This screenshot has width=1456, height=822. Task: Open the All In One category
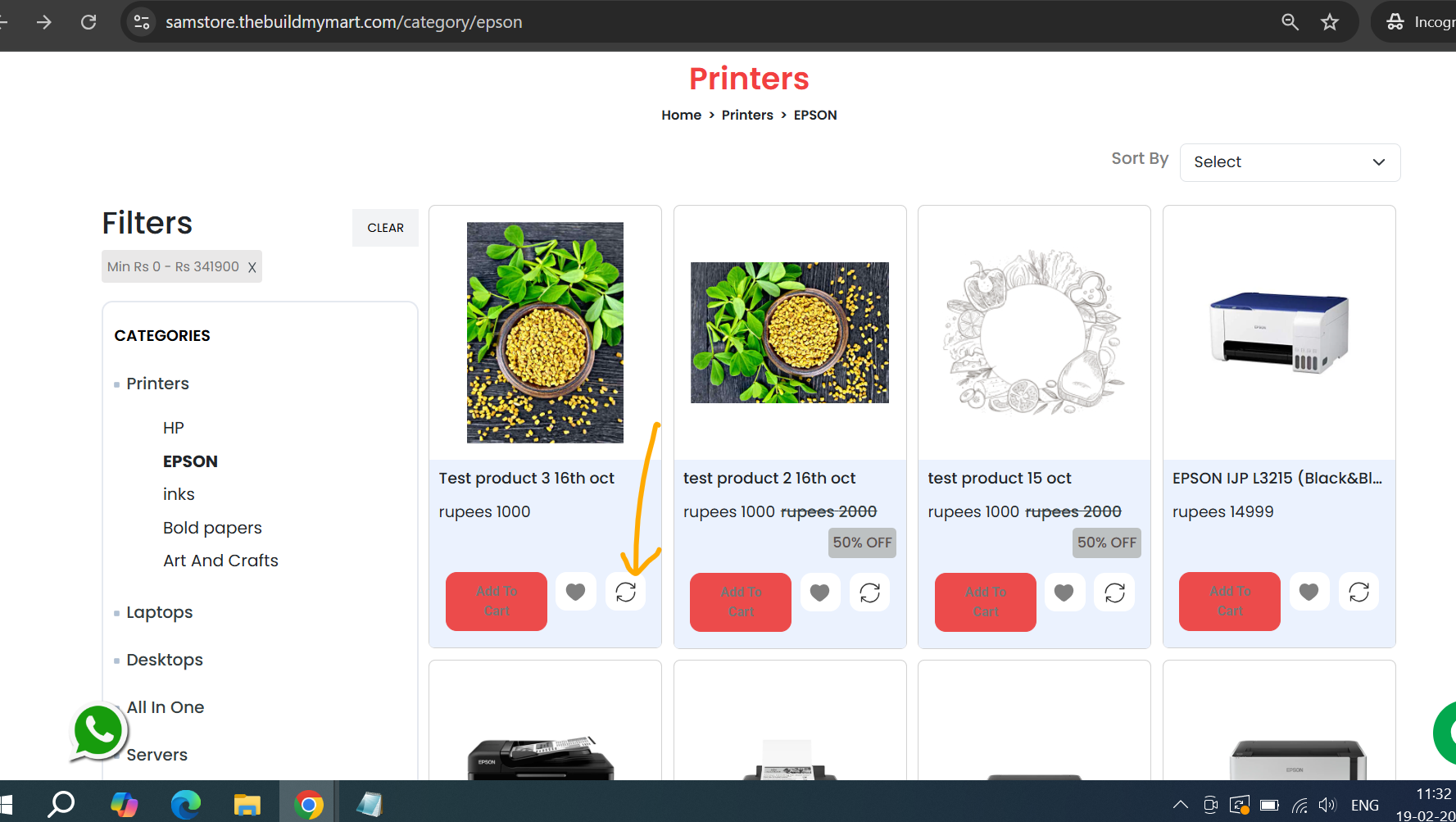click(x=166, y=707)
